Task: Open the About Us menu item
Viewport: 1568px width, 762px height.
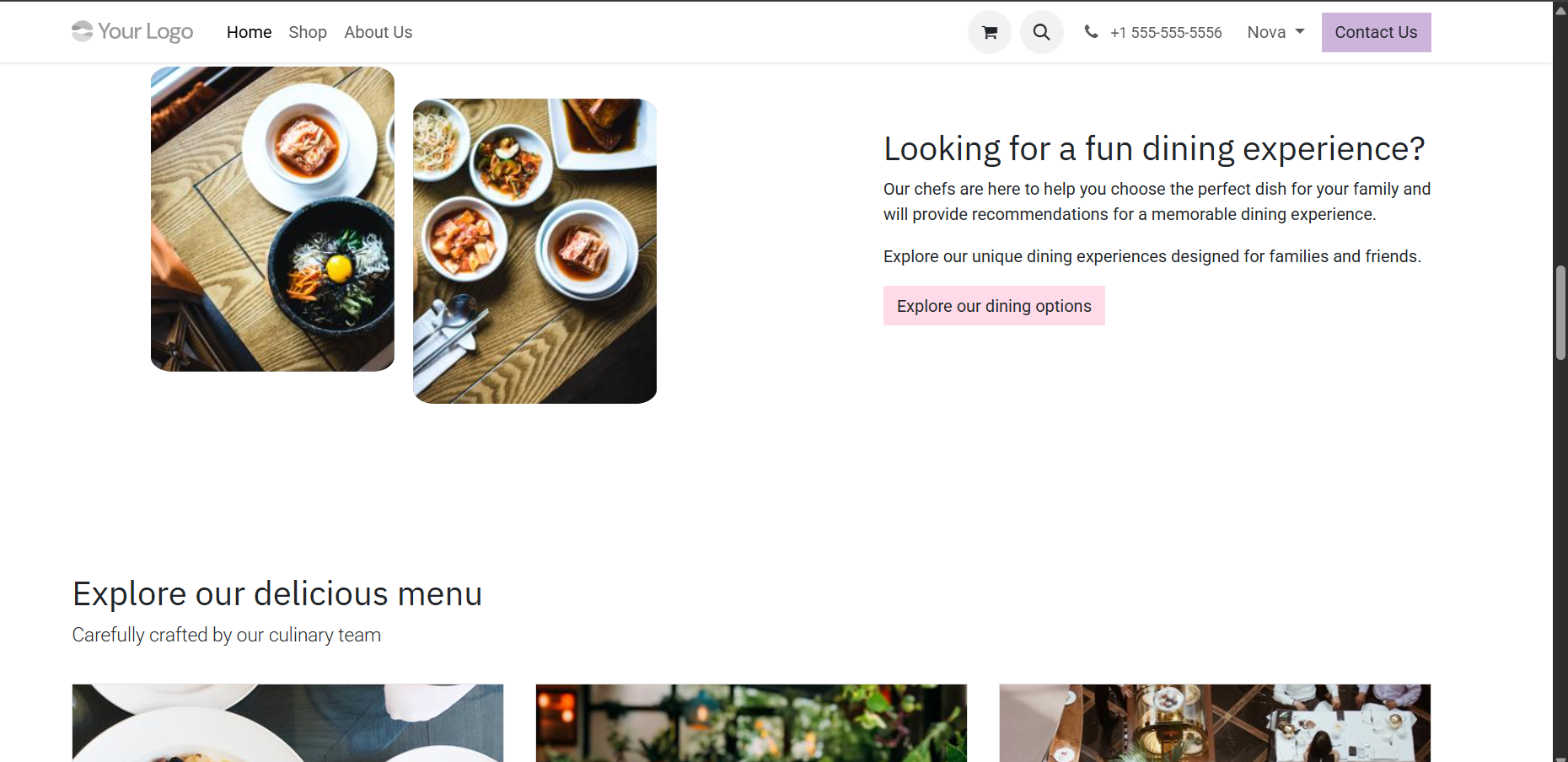Action: pos(378,32)
